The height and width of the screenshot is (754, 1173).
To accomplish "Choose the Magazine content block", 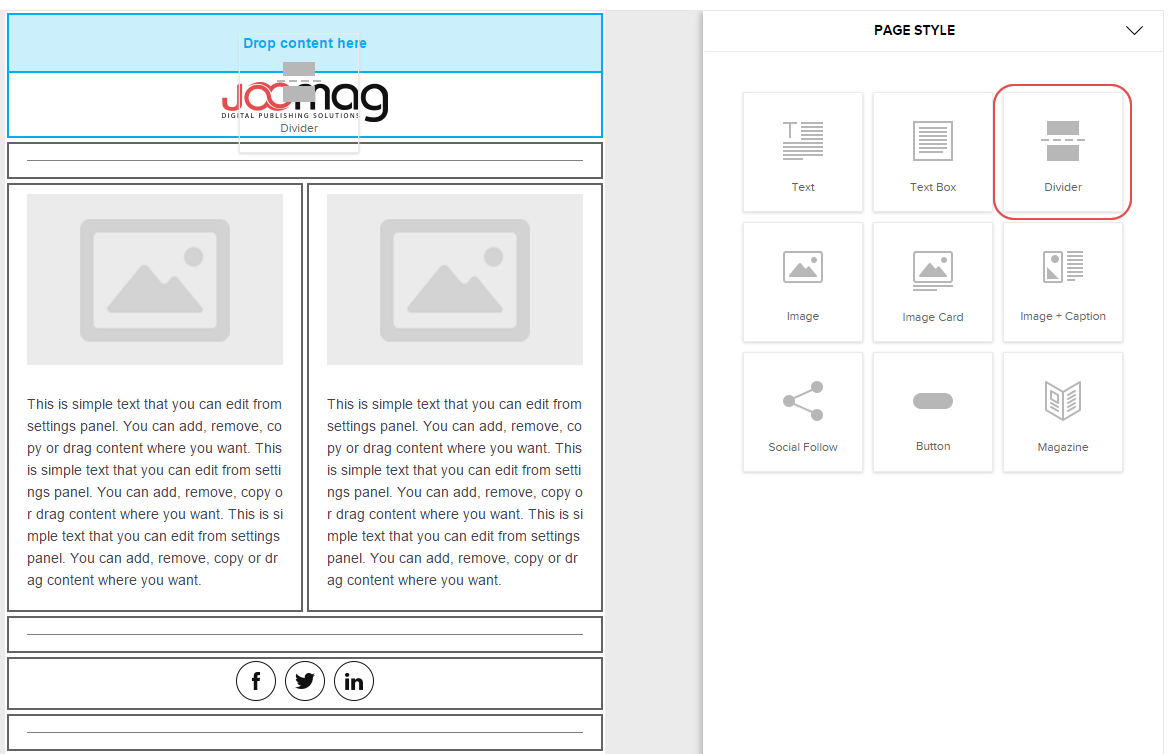I will 1062,412.
